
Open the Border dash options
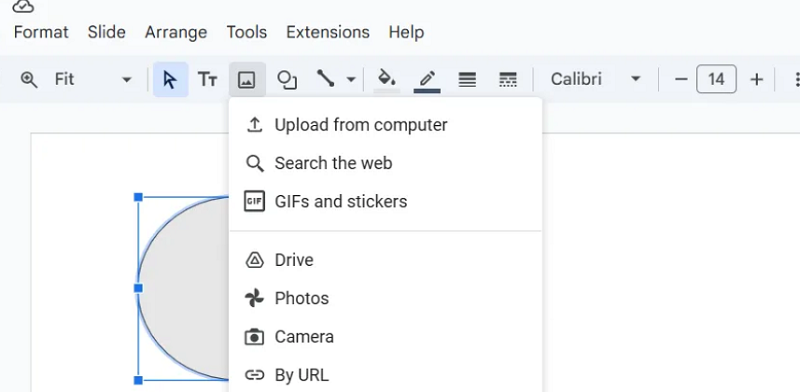[x=508, y=80]
